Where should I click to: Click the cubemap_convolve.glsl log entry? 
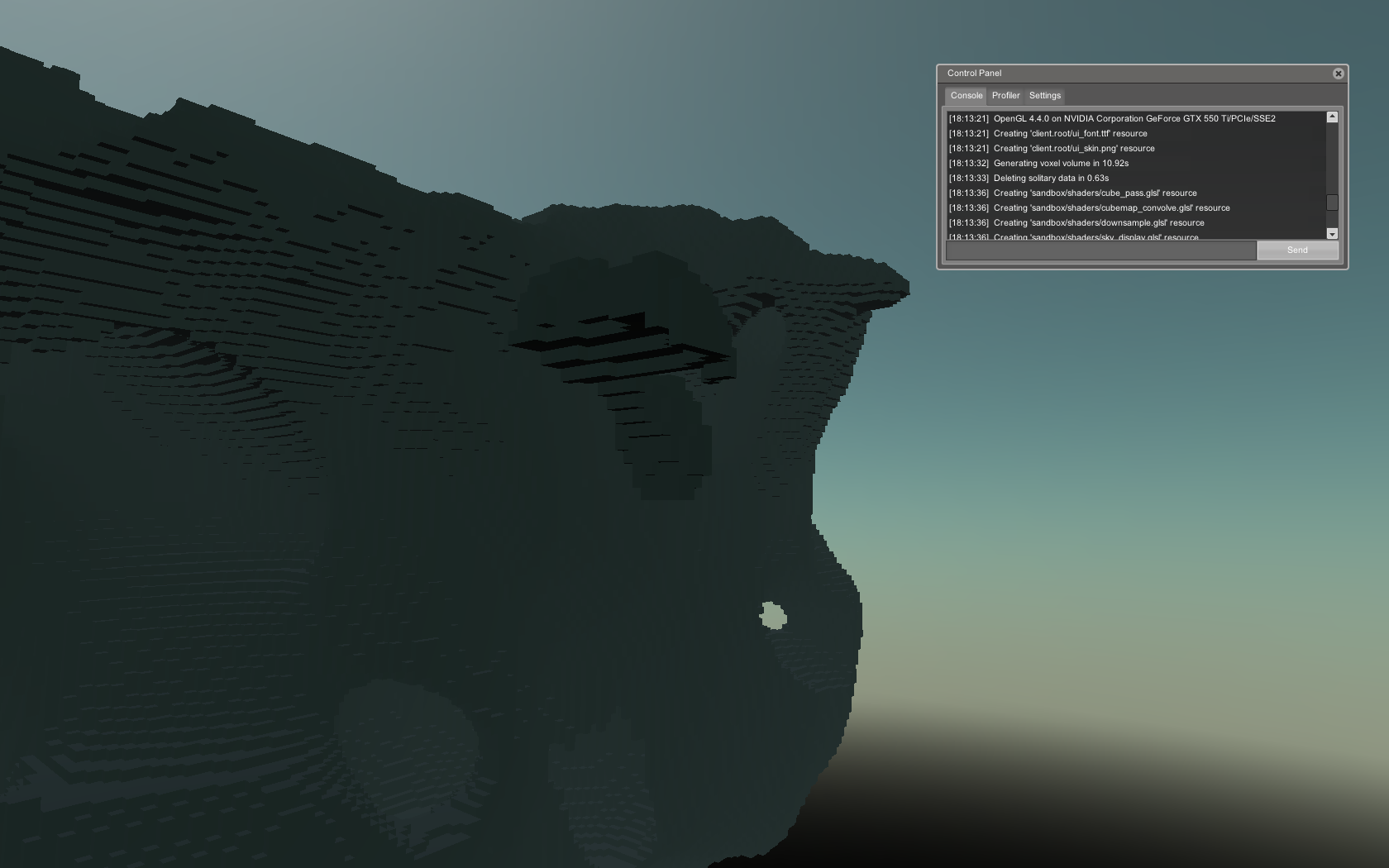point(1110,208)
